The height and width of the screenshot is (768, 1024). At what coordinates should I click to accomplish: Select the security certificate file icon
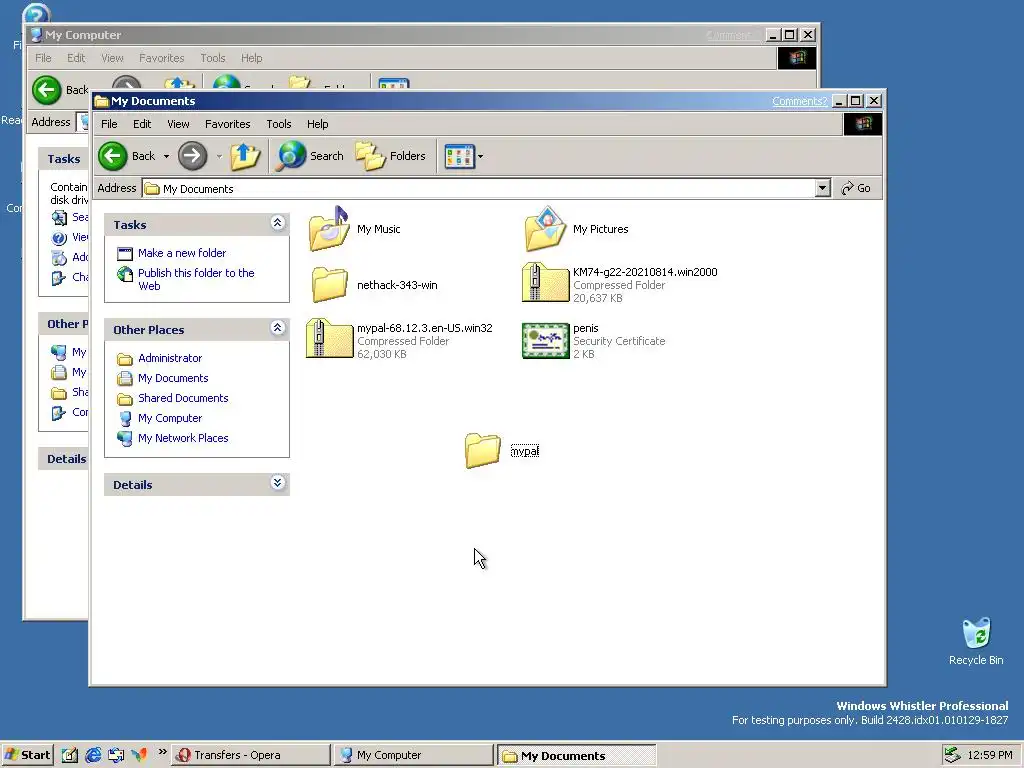point(545,340)
